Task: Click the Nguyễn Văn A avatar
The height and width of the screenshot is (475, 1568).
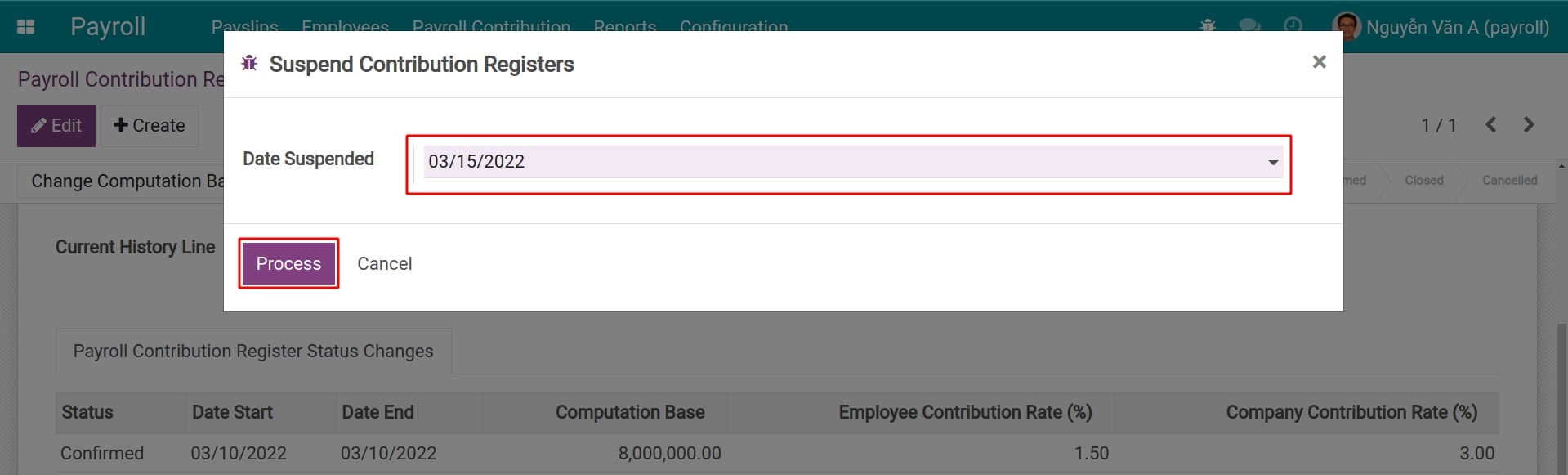Action: coord(1347,26)
